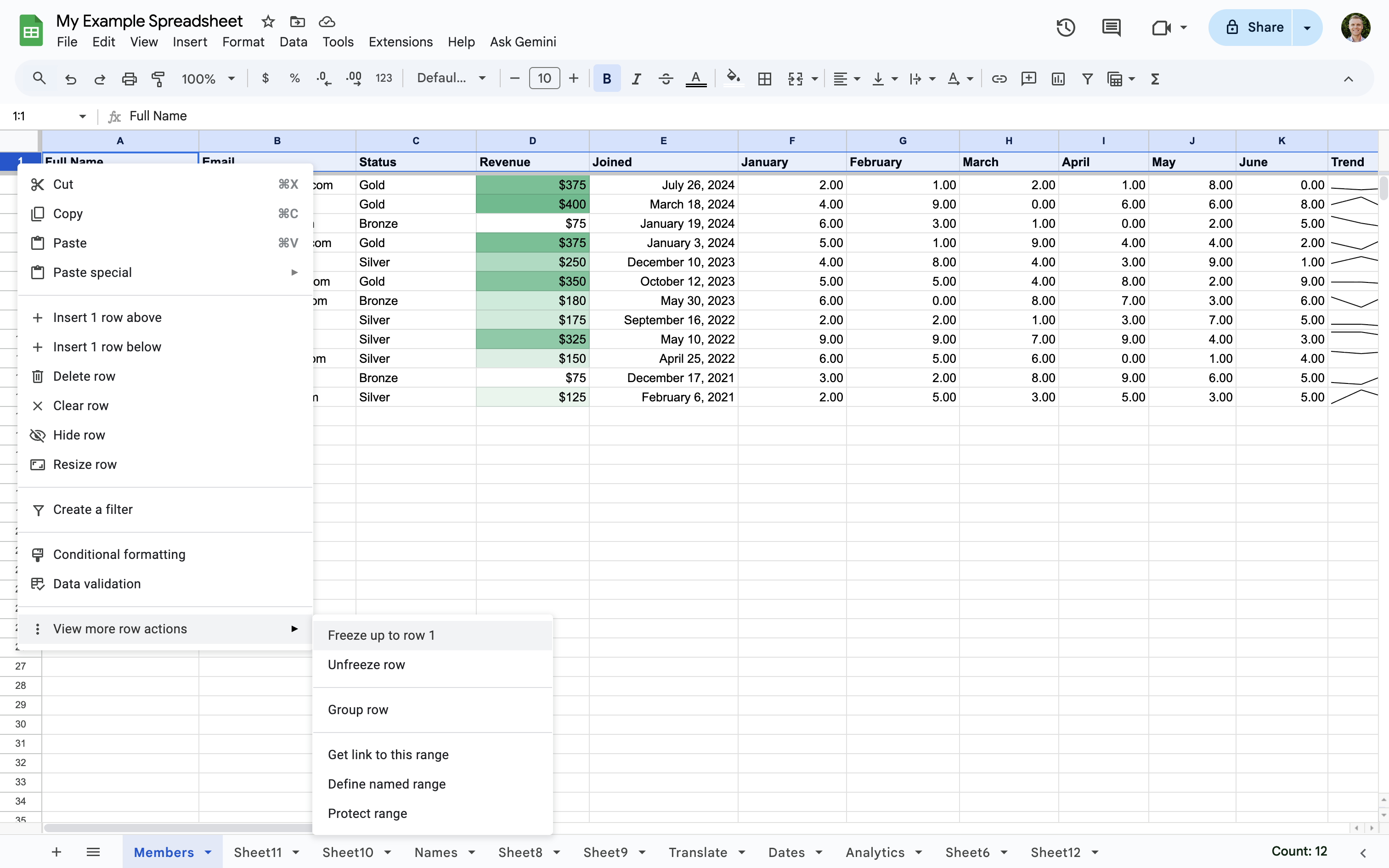Viewport: 1389px width, 868px height.
Task: Choose Insert 1 row above
Action: [x=107, y=317]
